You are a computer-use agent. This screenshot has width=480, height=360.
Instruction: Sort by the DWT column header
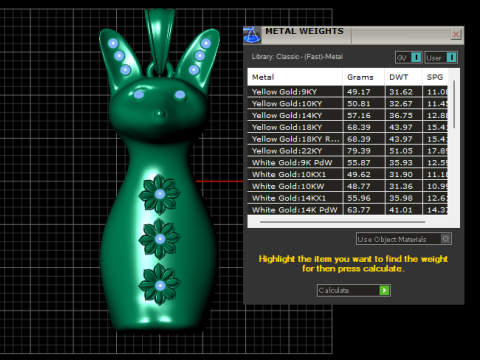click(403, 77)
